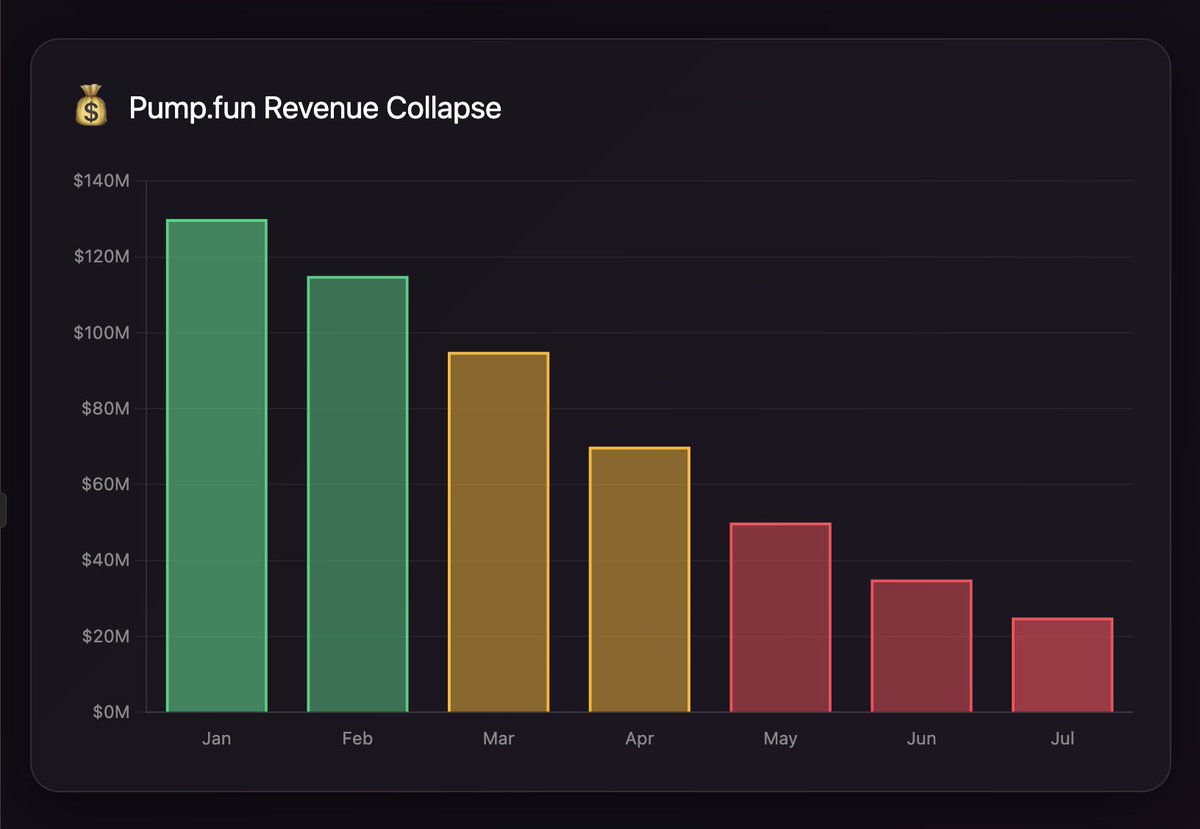
Task: Click the Jun month label
Action: [921, 738]
